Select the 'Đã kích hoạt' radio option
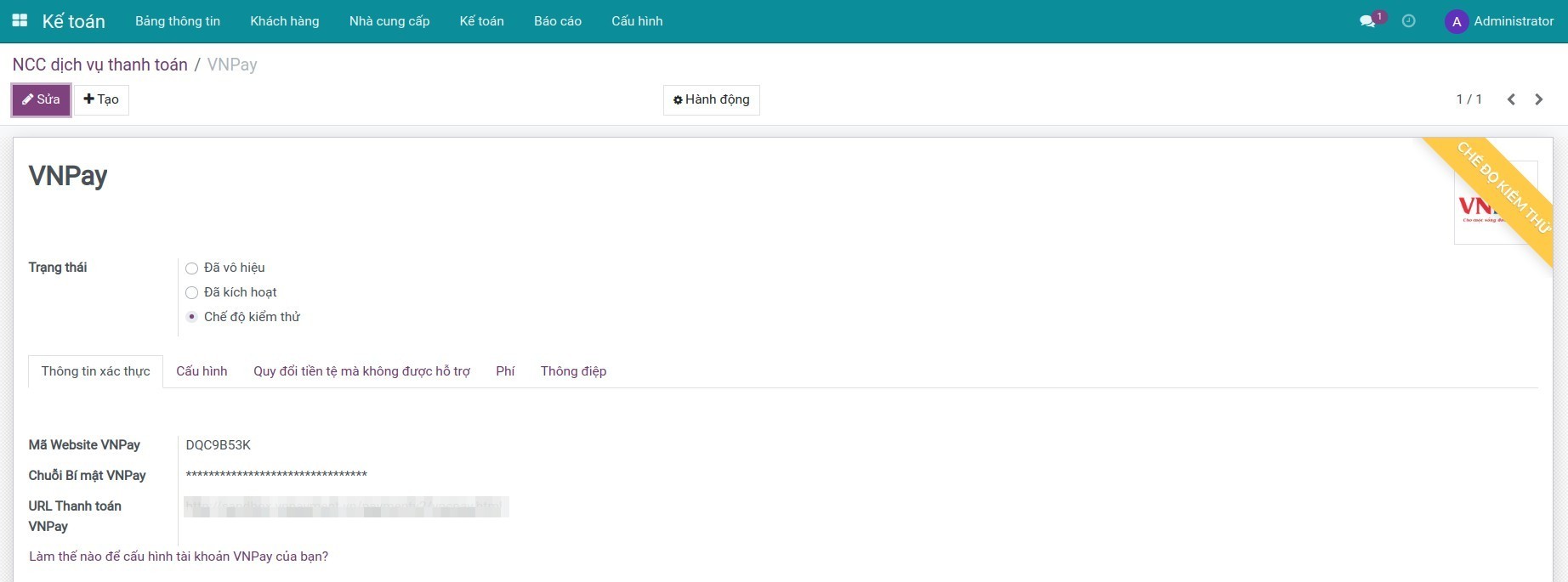Screen dimensions: 1568x582 tap(192, 293)
